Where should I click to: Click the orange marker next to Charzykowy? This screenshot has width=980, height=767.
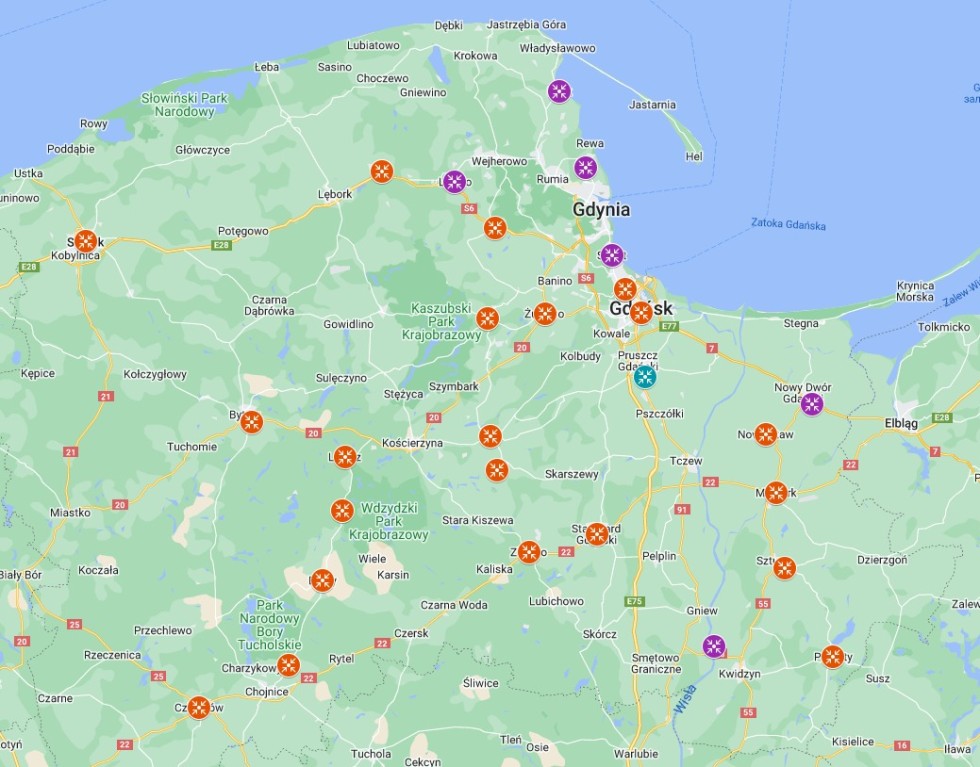[x=288, y=665]
